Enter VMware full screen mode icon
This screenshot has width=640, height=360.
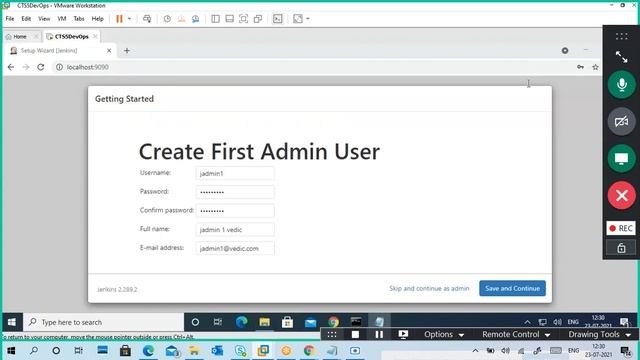coord(243,19)
